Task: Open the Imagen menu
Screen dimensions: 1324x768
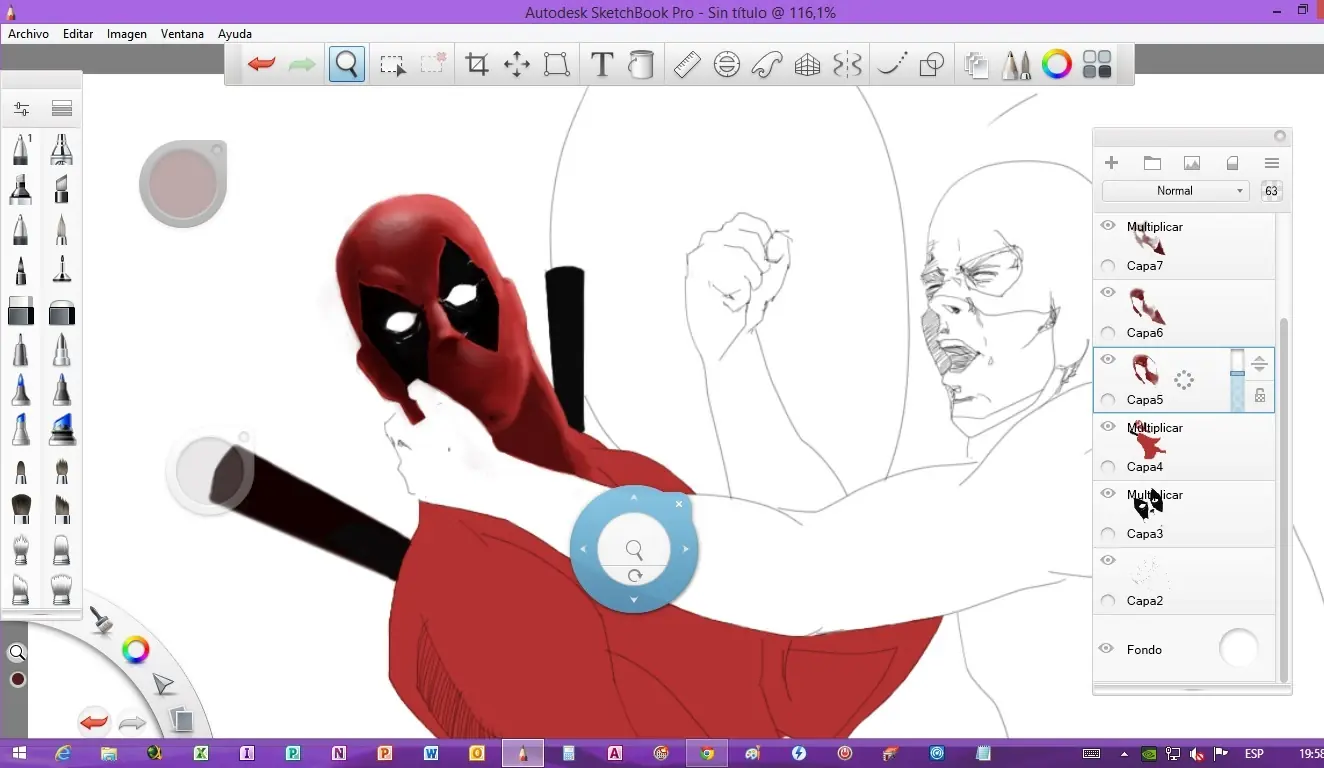Action: pyautogui.click(x=127, y=34)
